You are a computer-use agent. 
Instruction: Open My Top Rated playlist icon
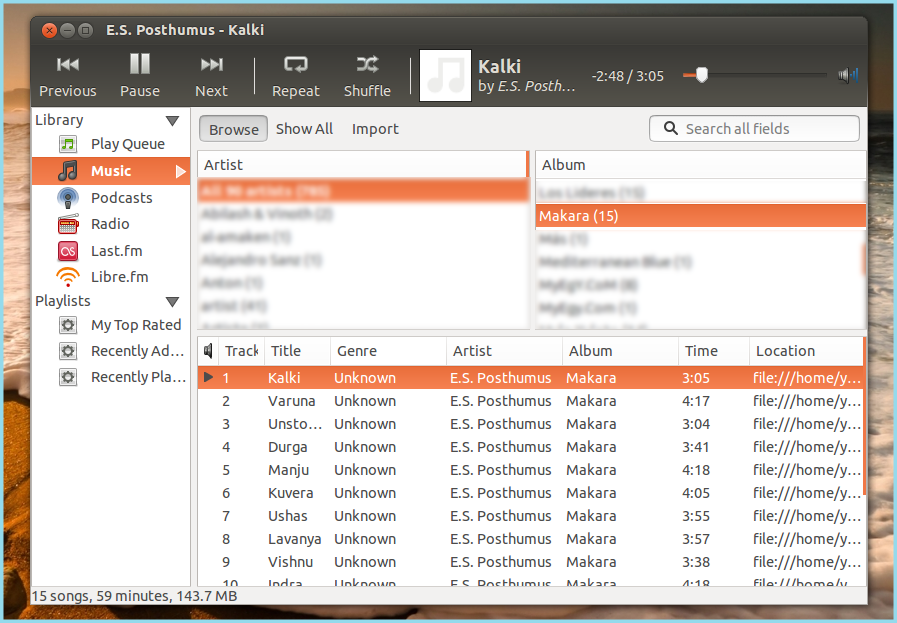68,325
